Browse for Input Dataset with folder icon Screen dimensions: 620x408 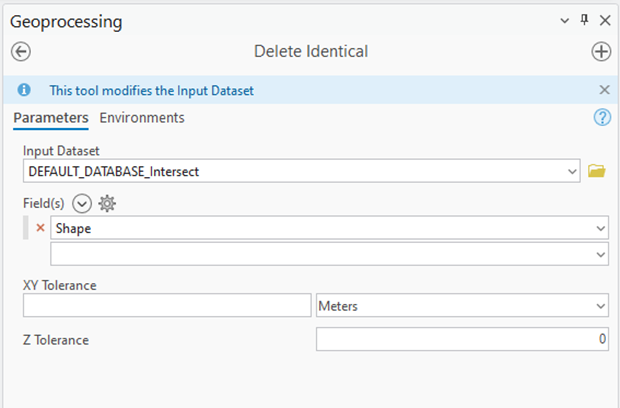pyautogui.click(x=597, y=171)
